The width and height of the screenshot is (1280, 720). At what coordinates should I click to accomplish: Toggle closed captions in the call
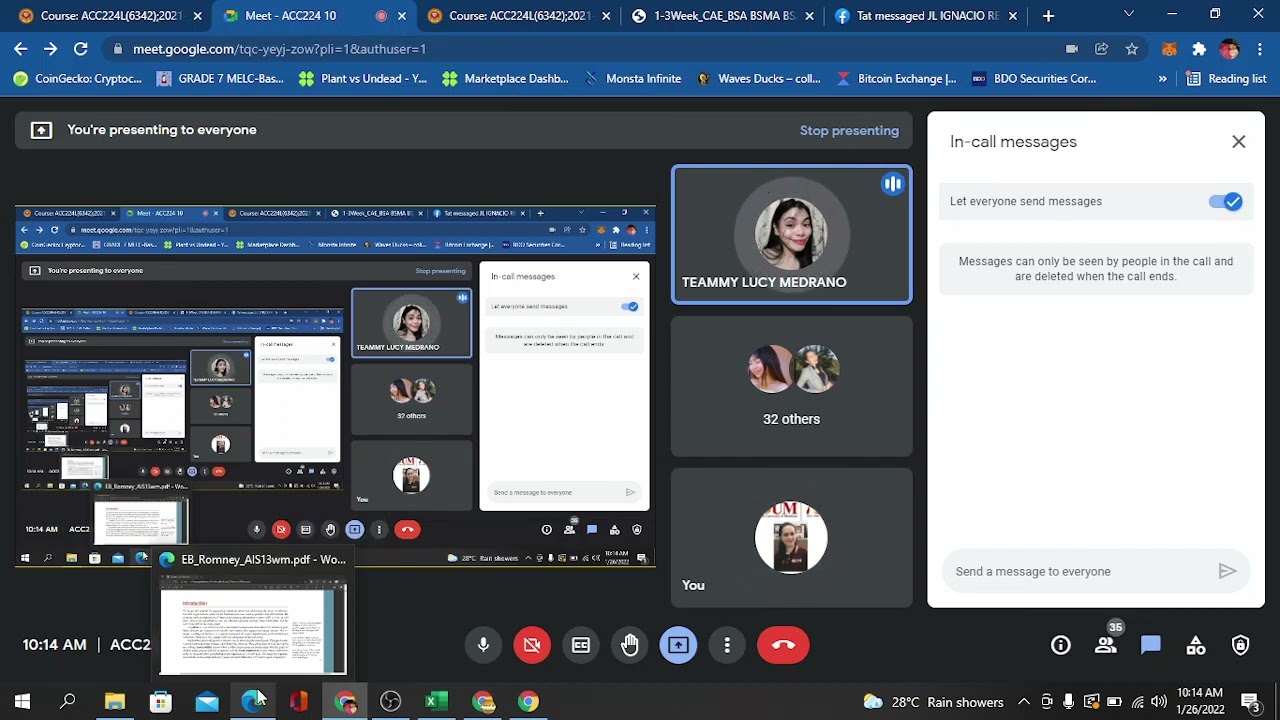tap(581, 645)
